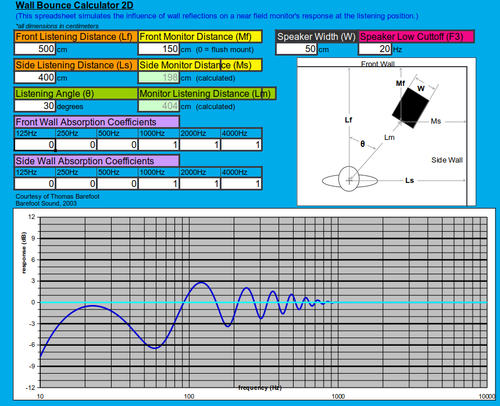Viewport: 500px width, 406px height.
Task: Click the Wall Bounce Calculator 2D title
Action: (74, 5)
